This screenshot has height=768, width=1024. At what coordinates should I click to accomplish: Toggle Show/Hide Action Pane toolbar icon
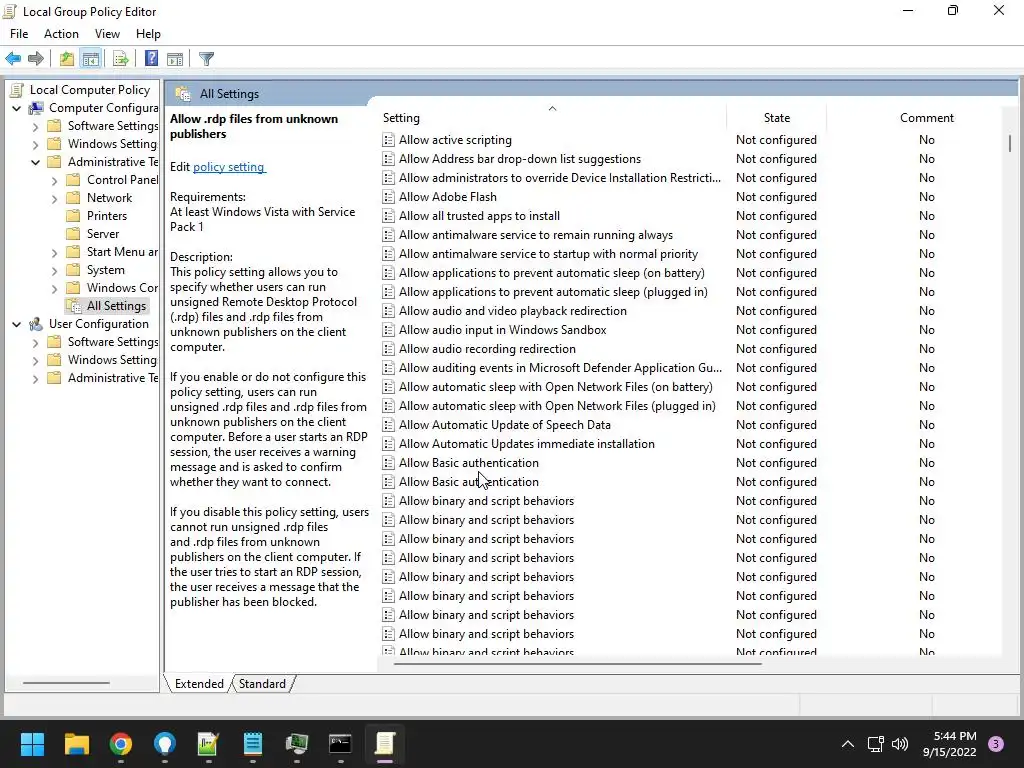(175, 59)
